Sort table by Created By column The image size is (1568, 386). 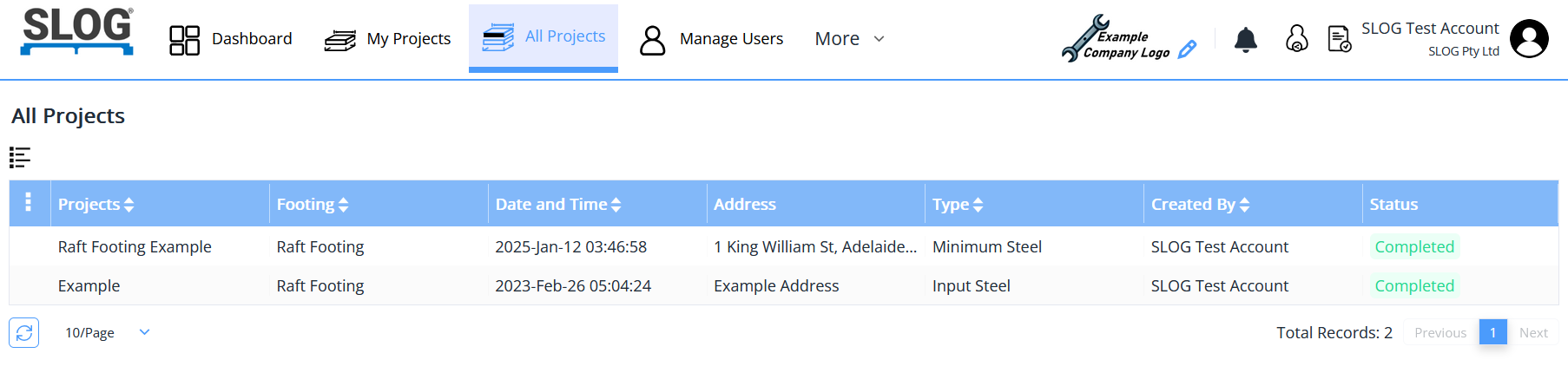pyautogui.click(x=1200, y=205)
